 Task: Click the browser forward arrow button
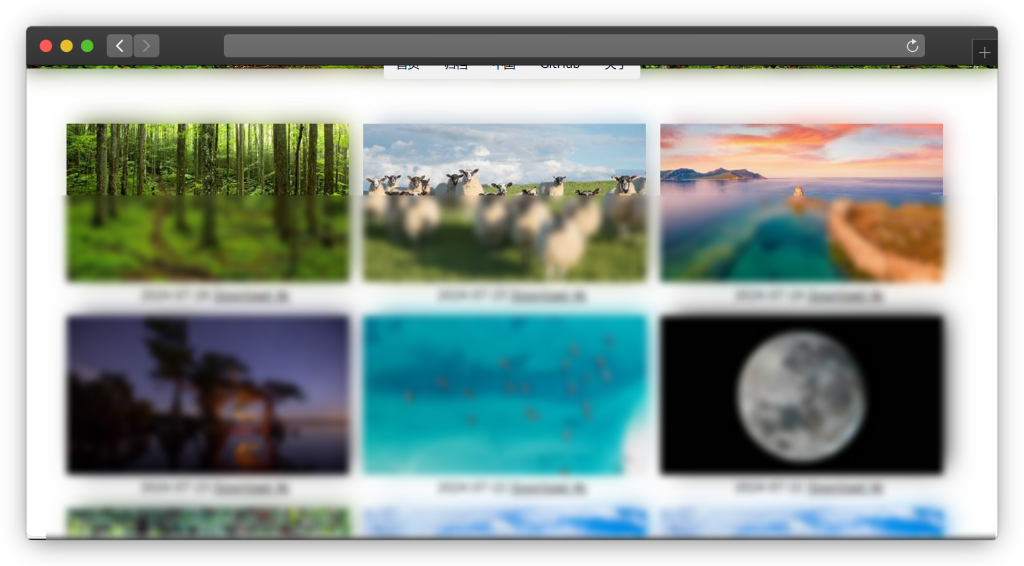(x=146, y=46)
